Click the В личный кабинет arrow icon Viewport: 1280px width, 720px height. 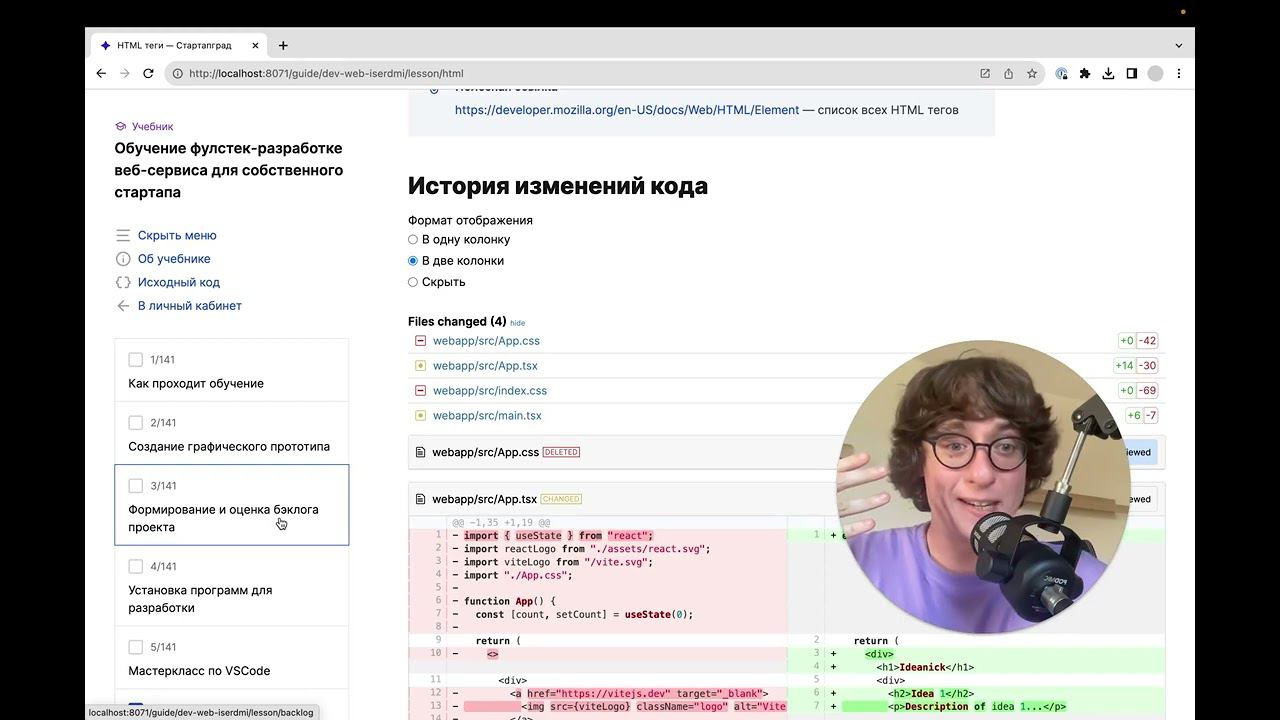pyautogui.click(x=123, y=306)
